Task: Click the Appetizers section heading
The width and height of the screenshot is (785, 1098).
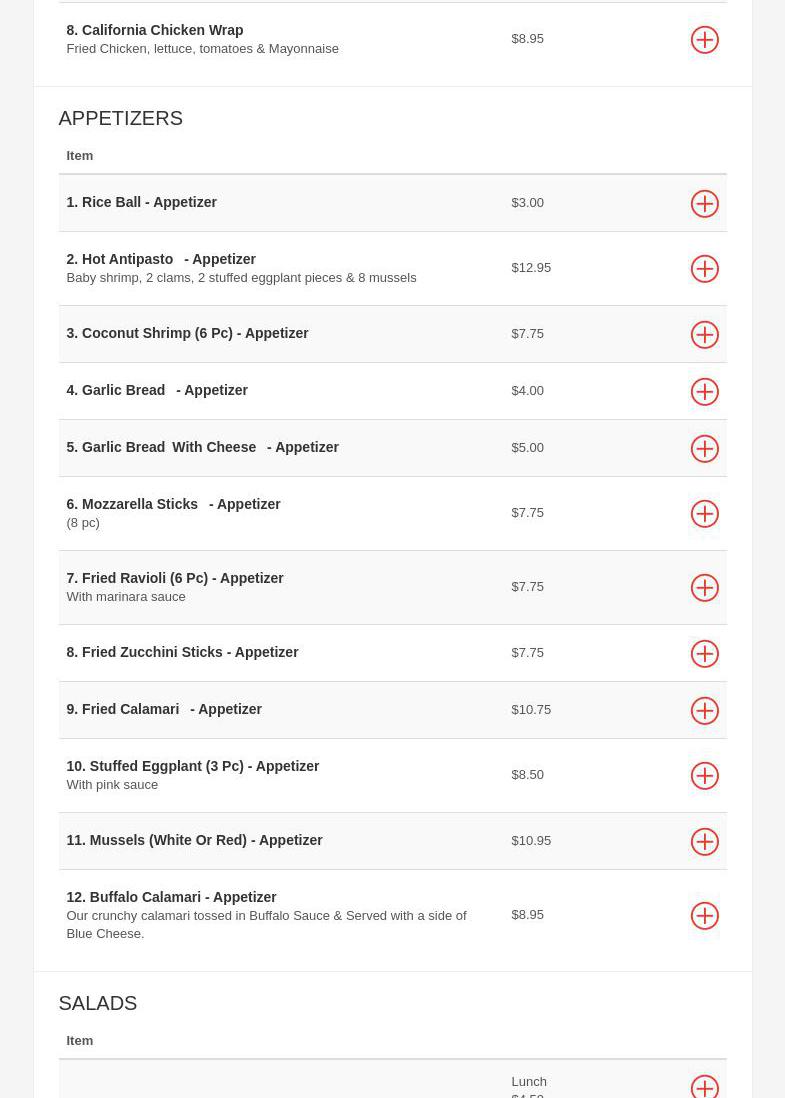Action: click(x=120, y=118)
